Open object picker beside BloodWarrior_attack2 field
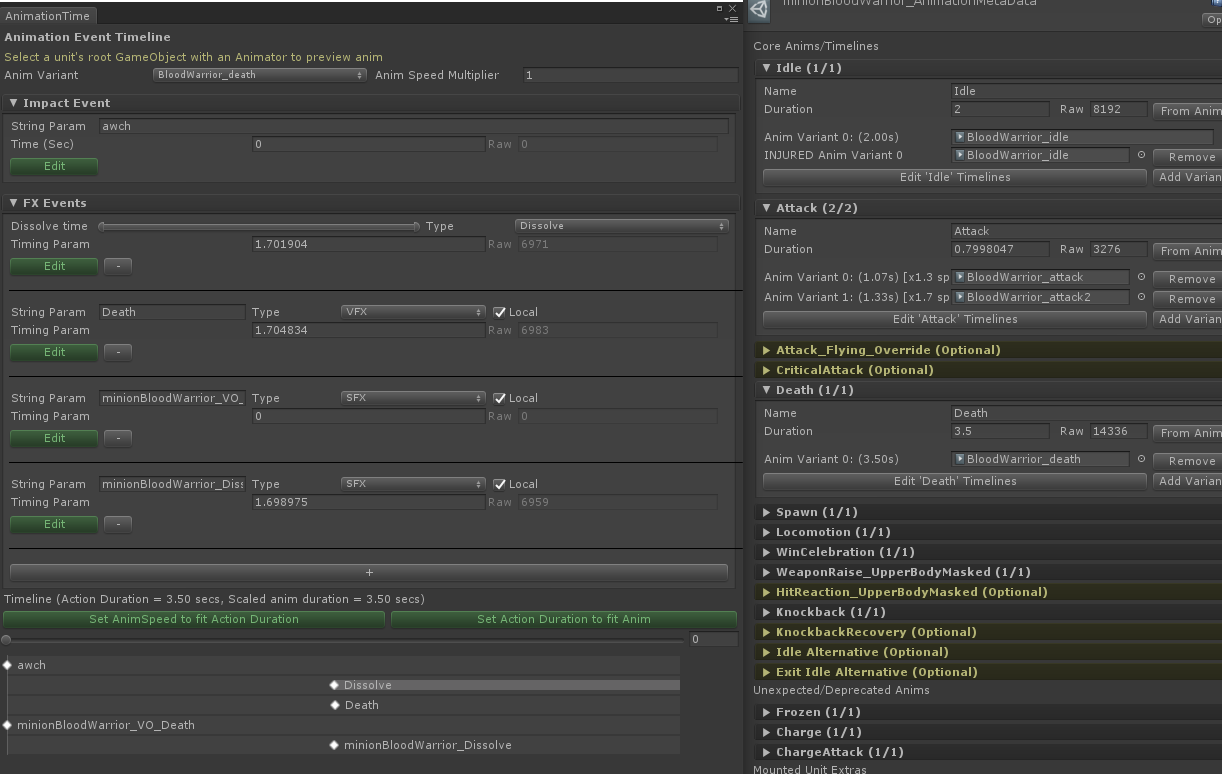Image resolution: width=1222 pixels, height=774 pixels. pyautogui.click(x=1141, y=297)
